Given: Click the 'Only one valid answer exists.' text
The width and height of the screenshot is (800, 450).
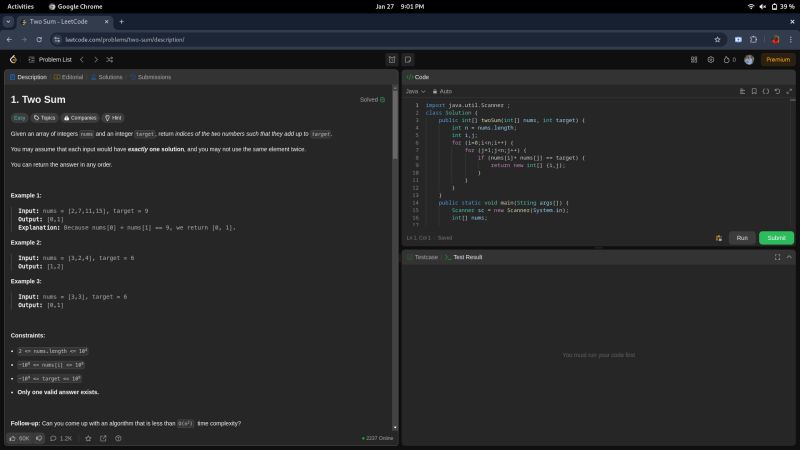Looking at the screenshot, I should pos(58,392).
